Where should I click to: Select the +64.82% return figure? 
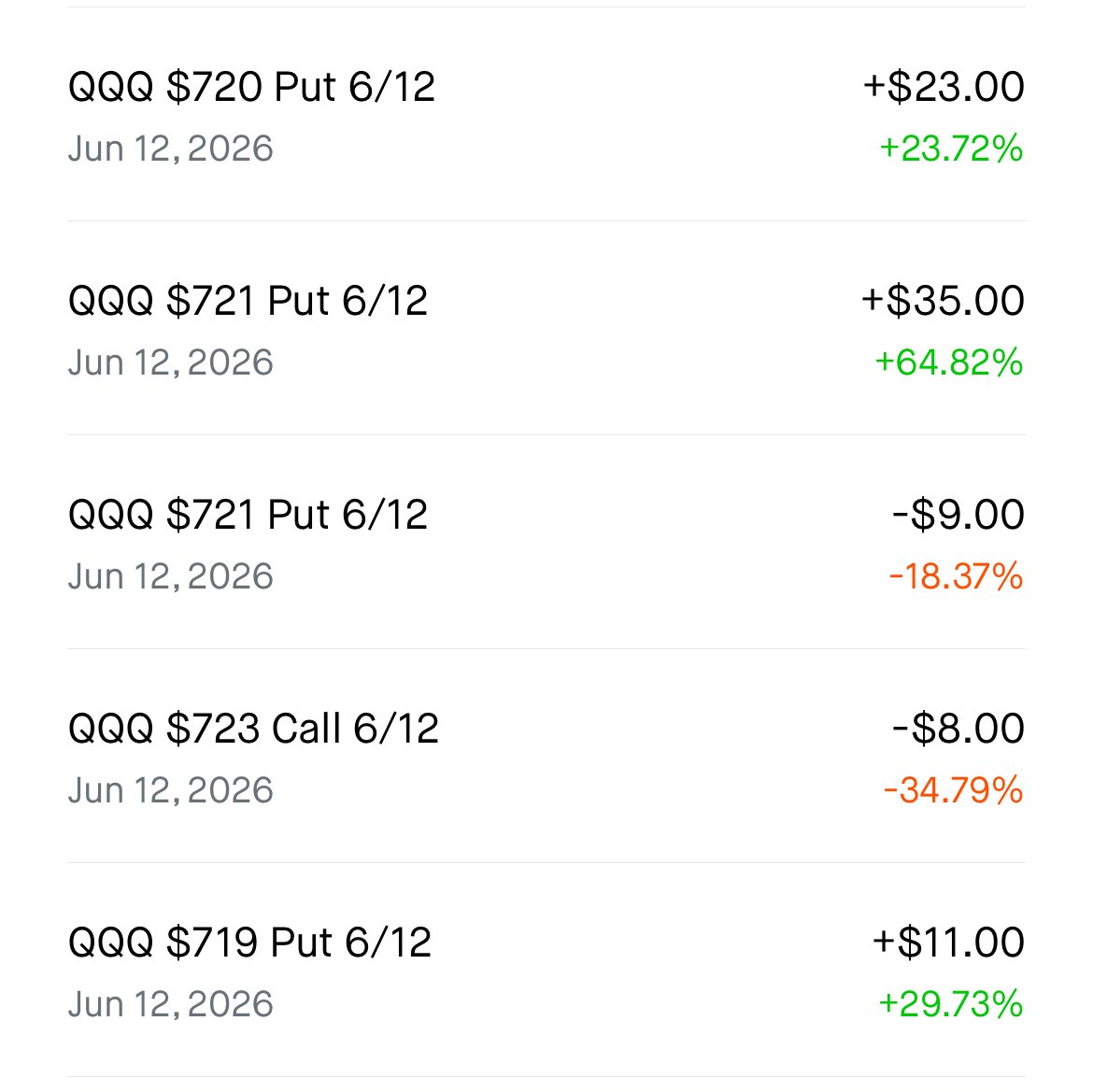[x=949, y=362]
